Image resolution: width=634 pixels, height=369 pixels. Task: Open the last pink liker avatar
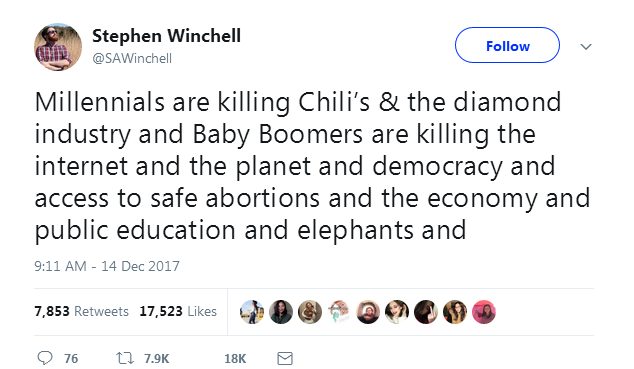pyautogui.click(x=484, y=312)
